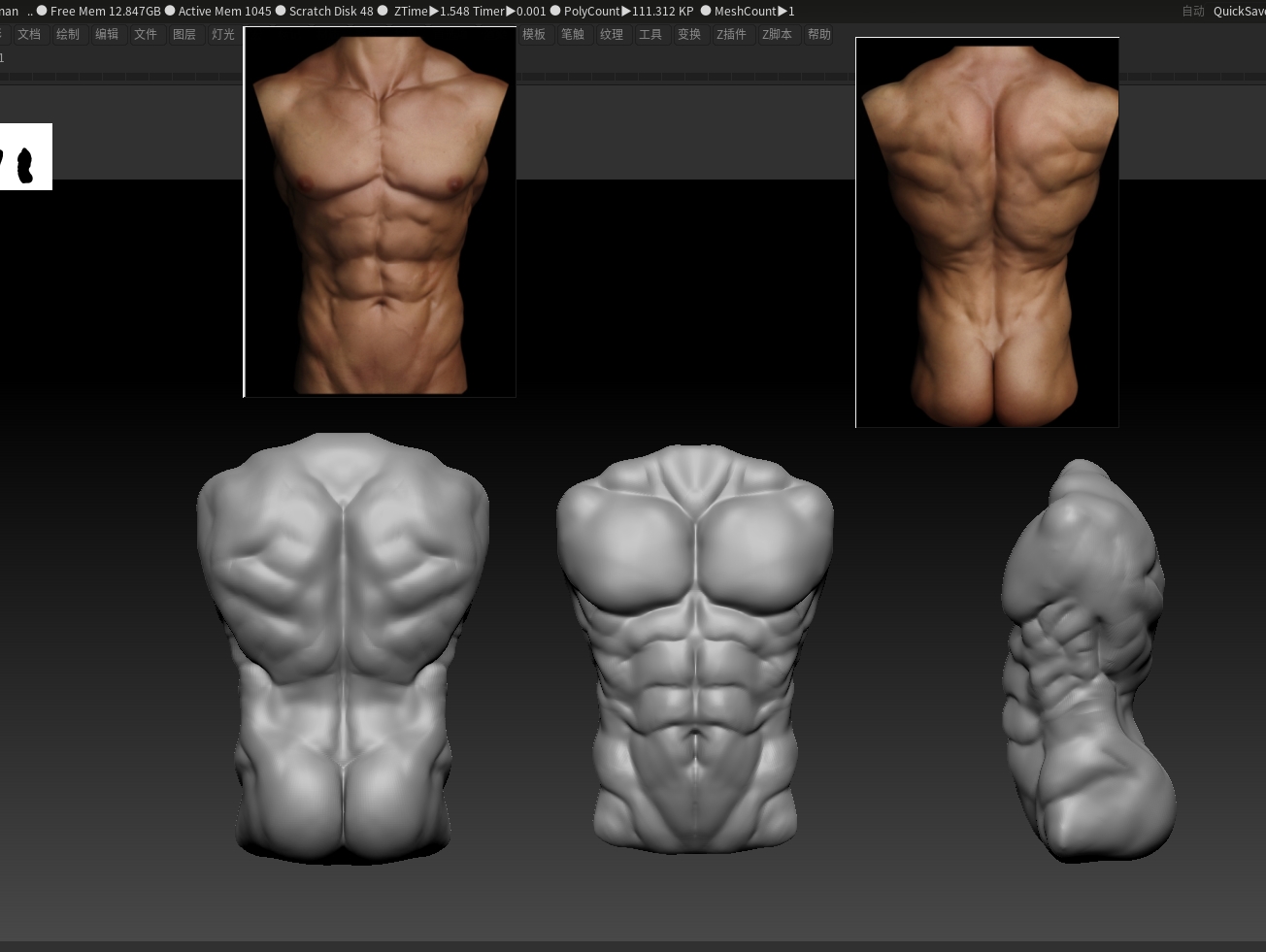Open the 图层 menu
Screen dimensions: 1266x952
pos(184,34)
